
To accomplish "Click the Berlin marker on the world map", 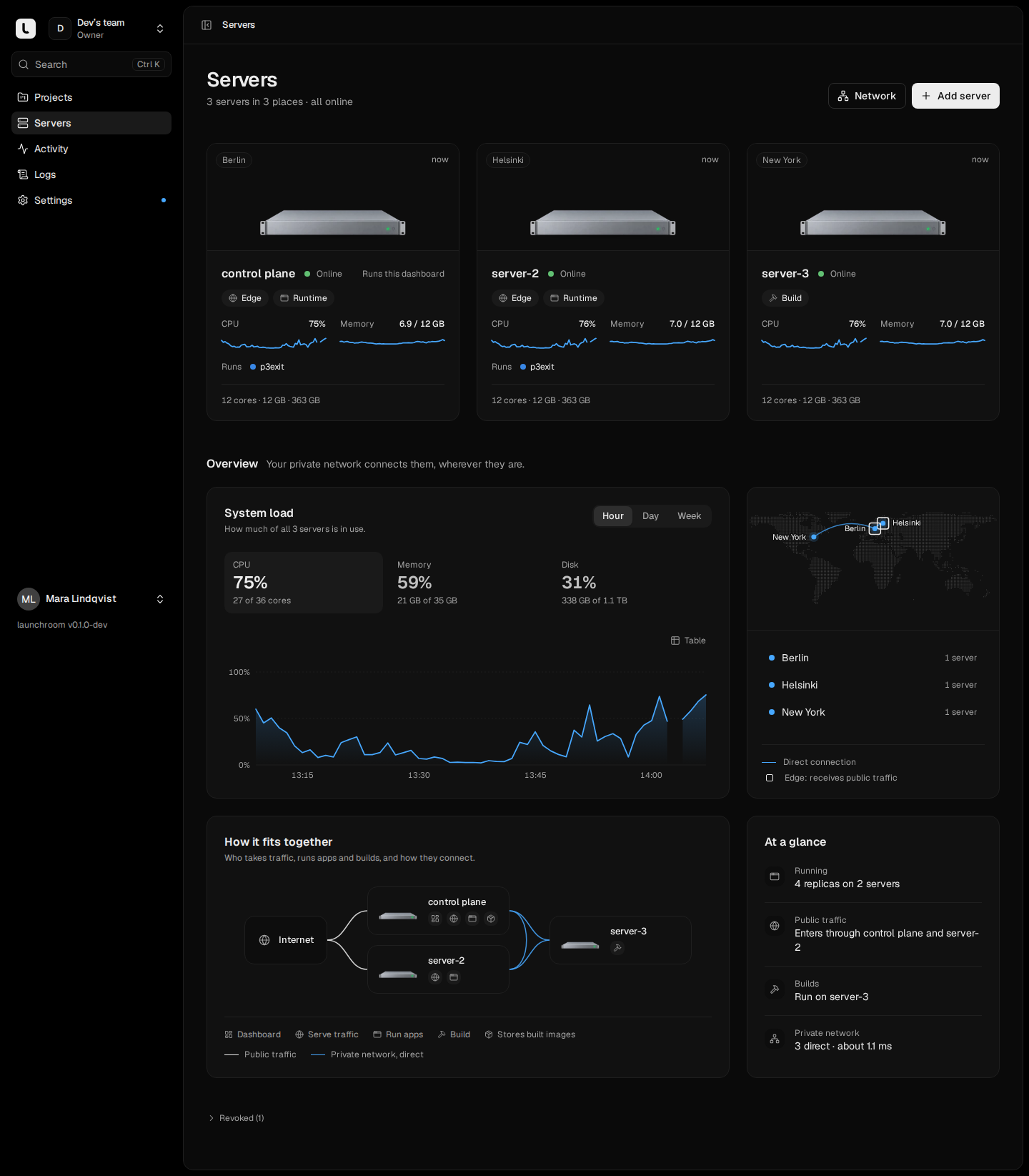I will 875,529.
